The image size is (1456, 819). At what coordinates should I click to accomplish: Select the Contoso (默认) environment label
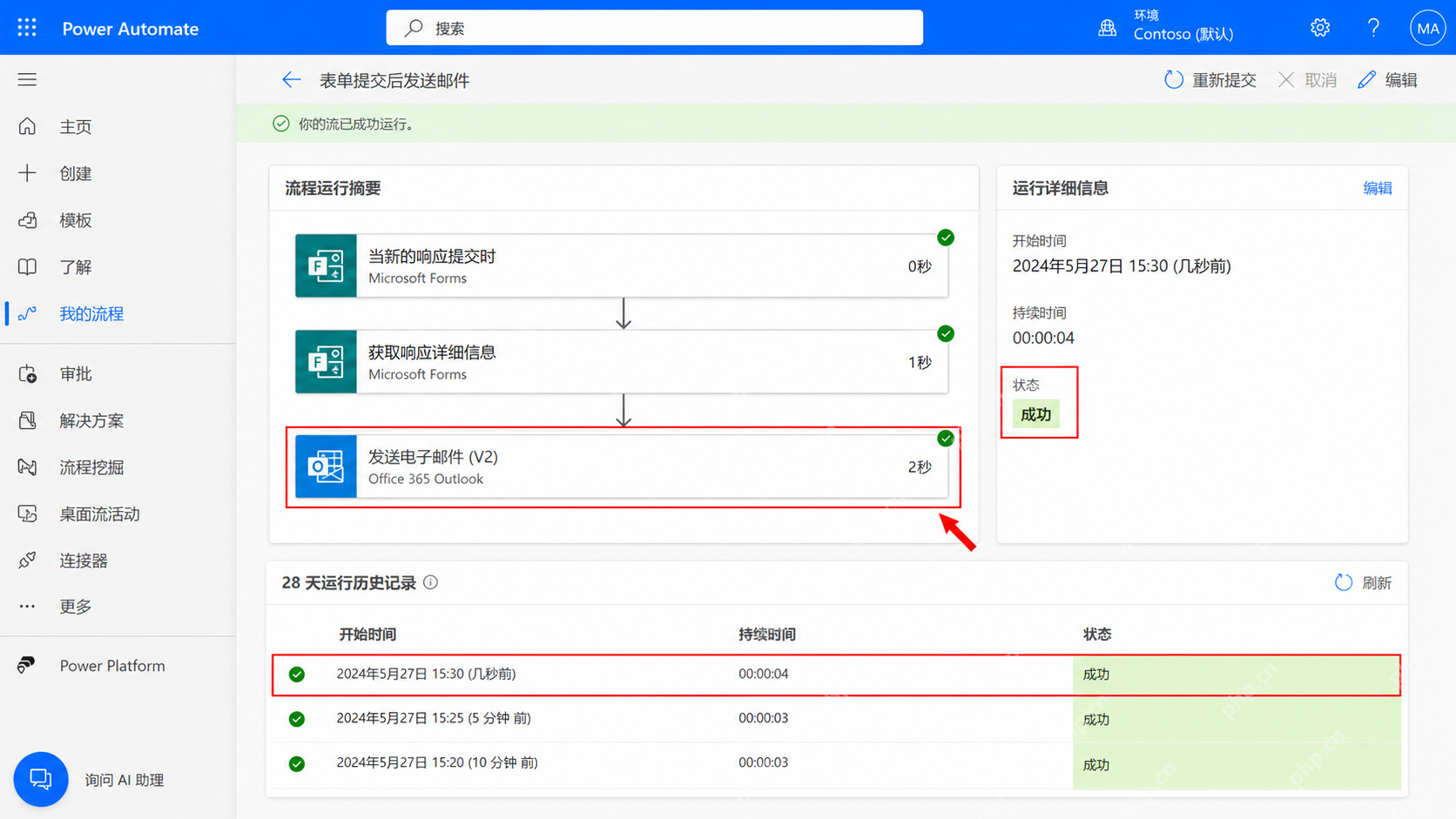[1183, 35]
